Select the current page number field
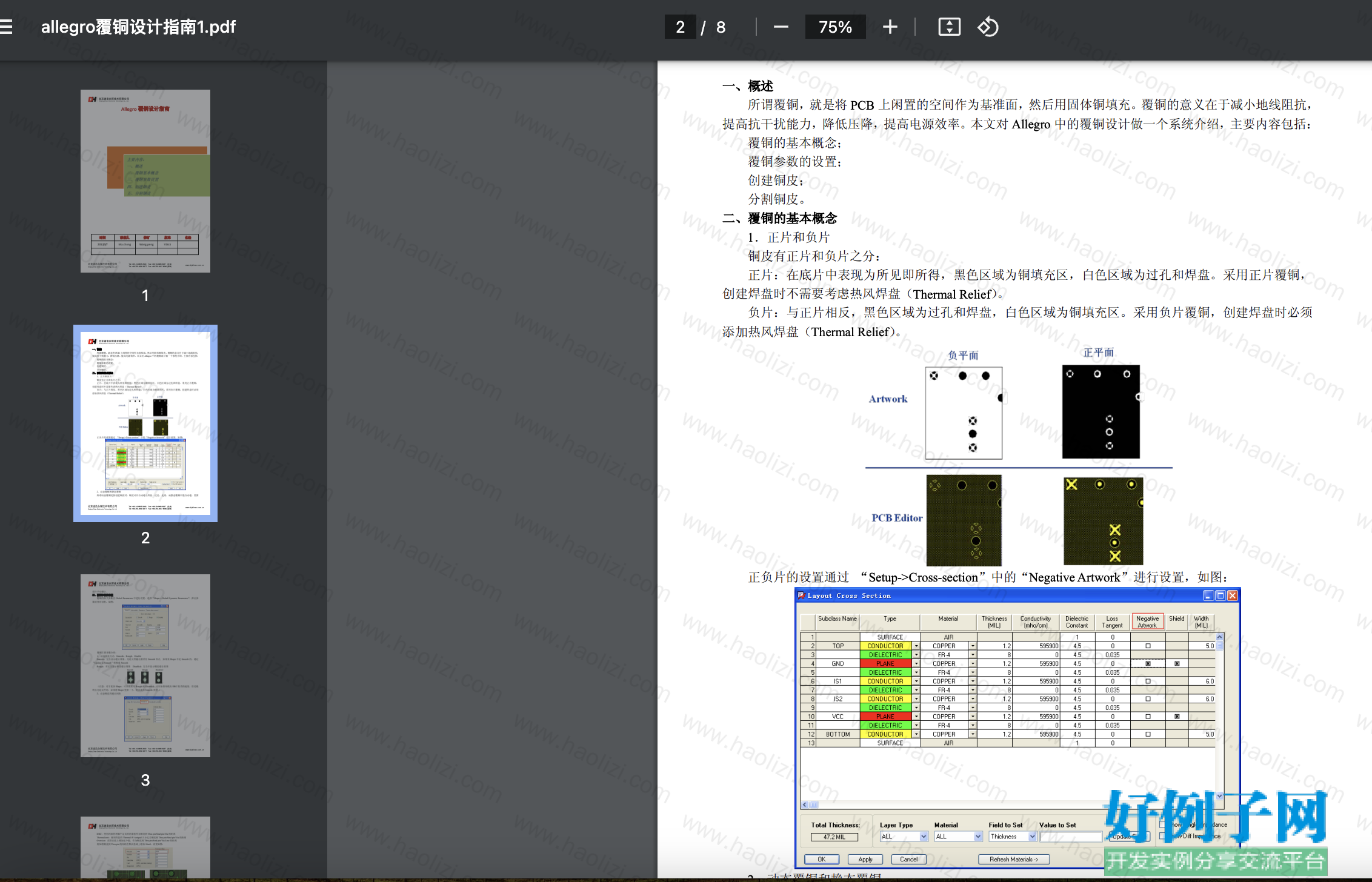This screenshot has height=882, width=1372. click(x=680, y=27)
